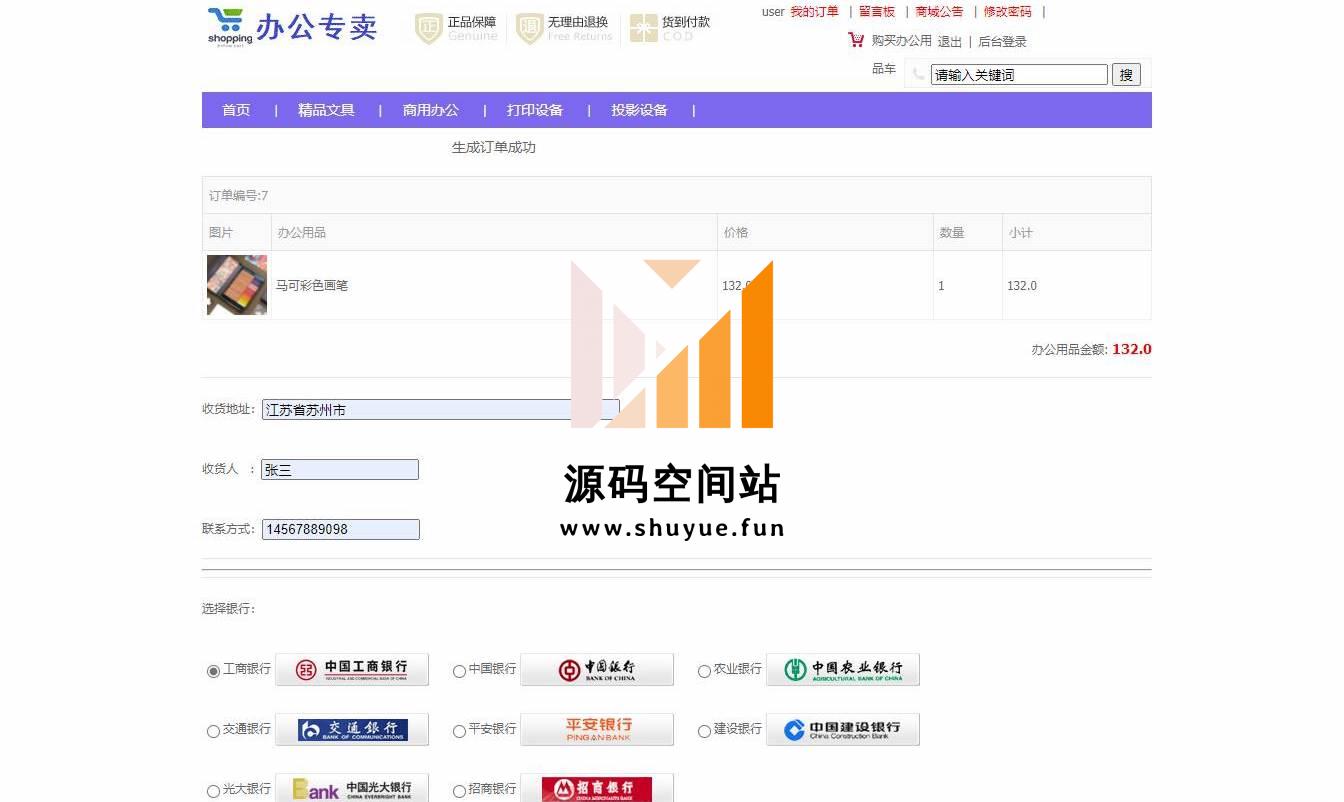Select the 工商银行 radio button
Screen dimensions: 1344x802
213,671
